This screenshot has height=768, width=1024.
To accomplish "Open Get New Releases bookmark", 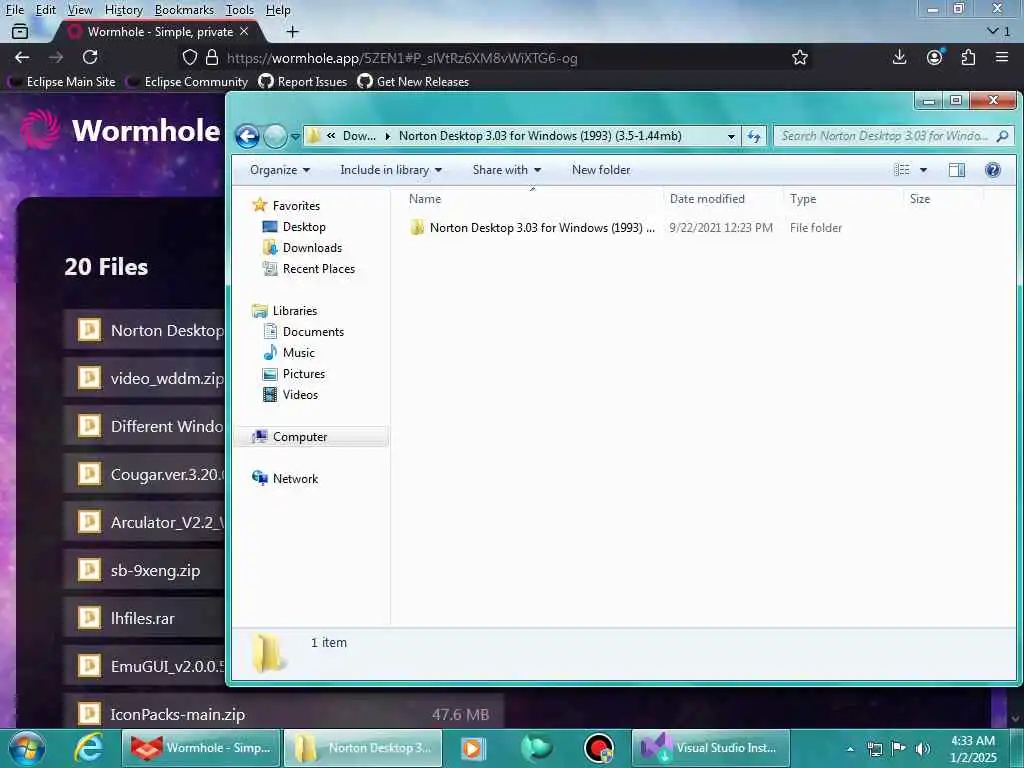I will point(413,82).
